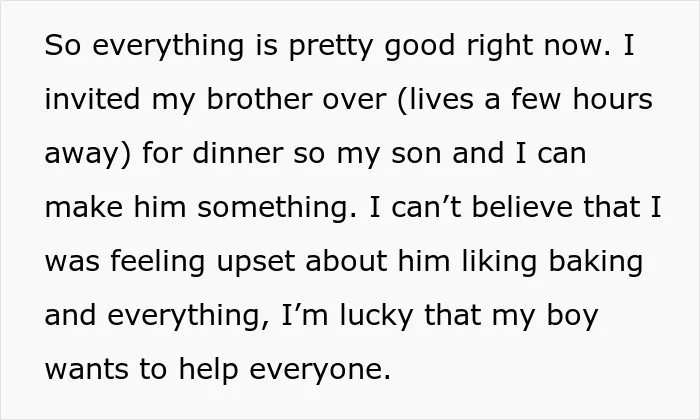Click on the word "dinner"
Screen dimensions: 700x420
(x=238, y=153)
